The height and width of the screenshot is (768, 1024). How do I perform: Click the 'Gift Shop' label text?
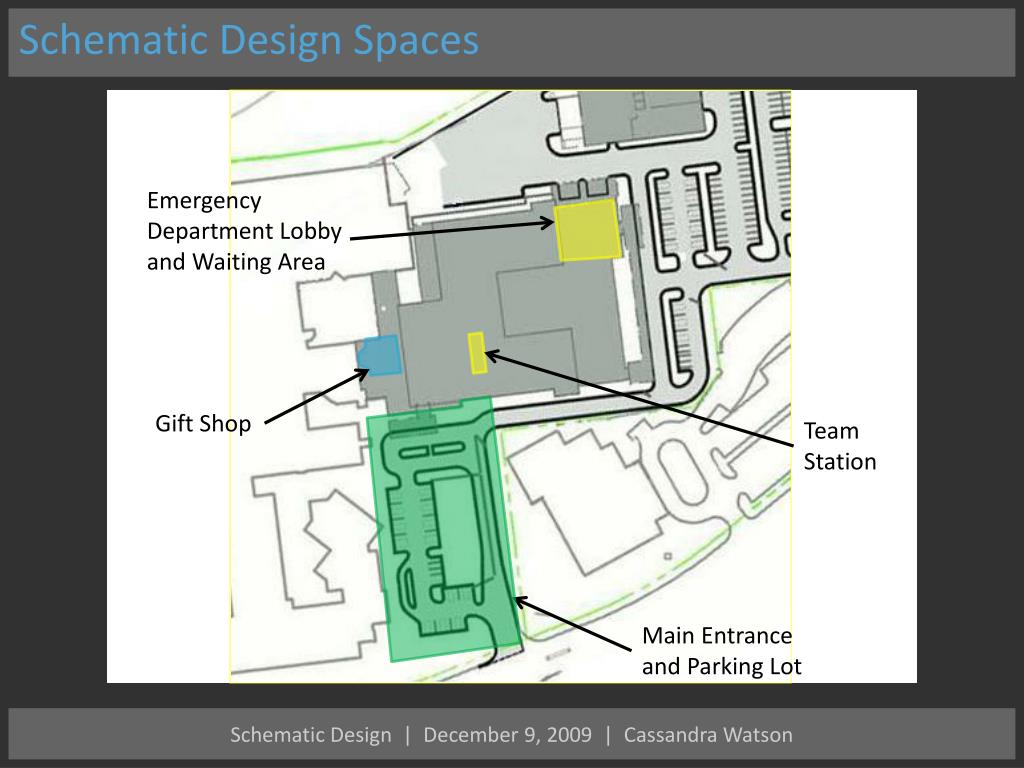(203, 423)
